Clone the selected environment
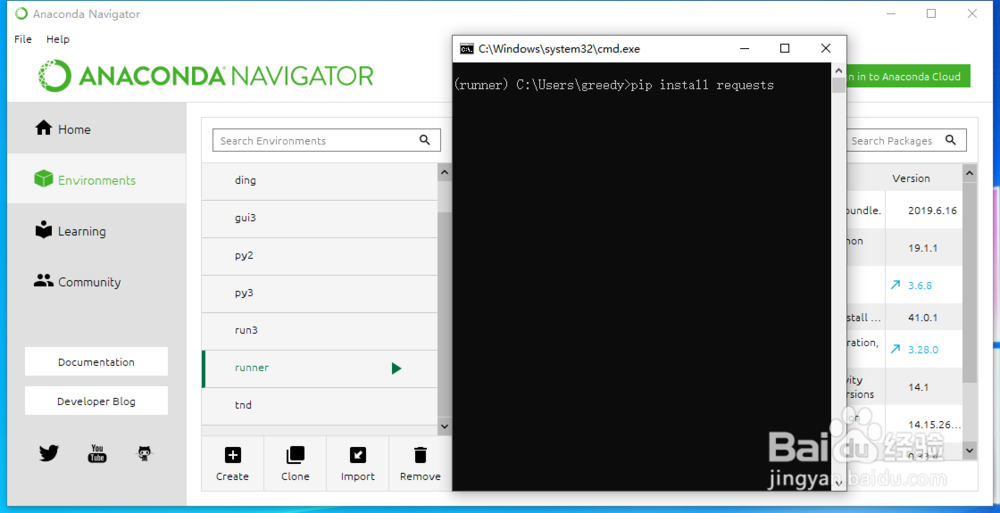This screenshot has width=1000, height=513. 295,464
